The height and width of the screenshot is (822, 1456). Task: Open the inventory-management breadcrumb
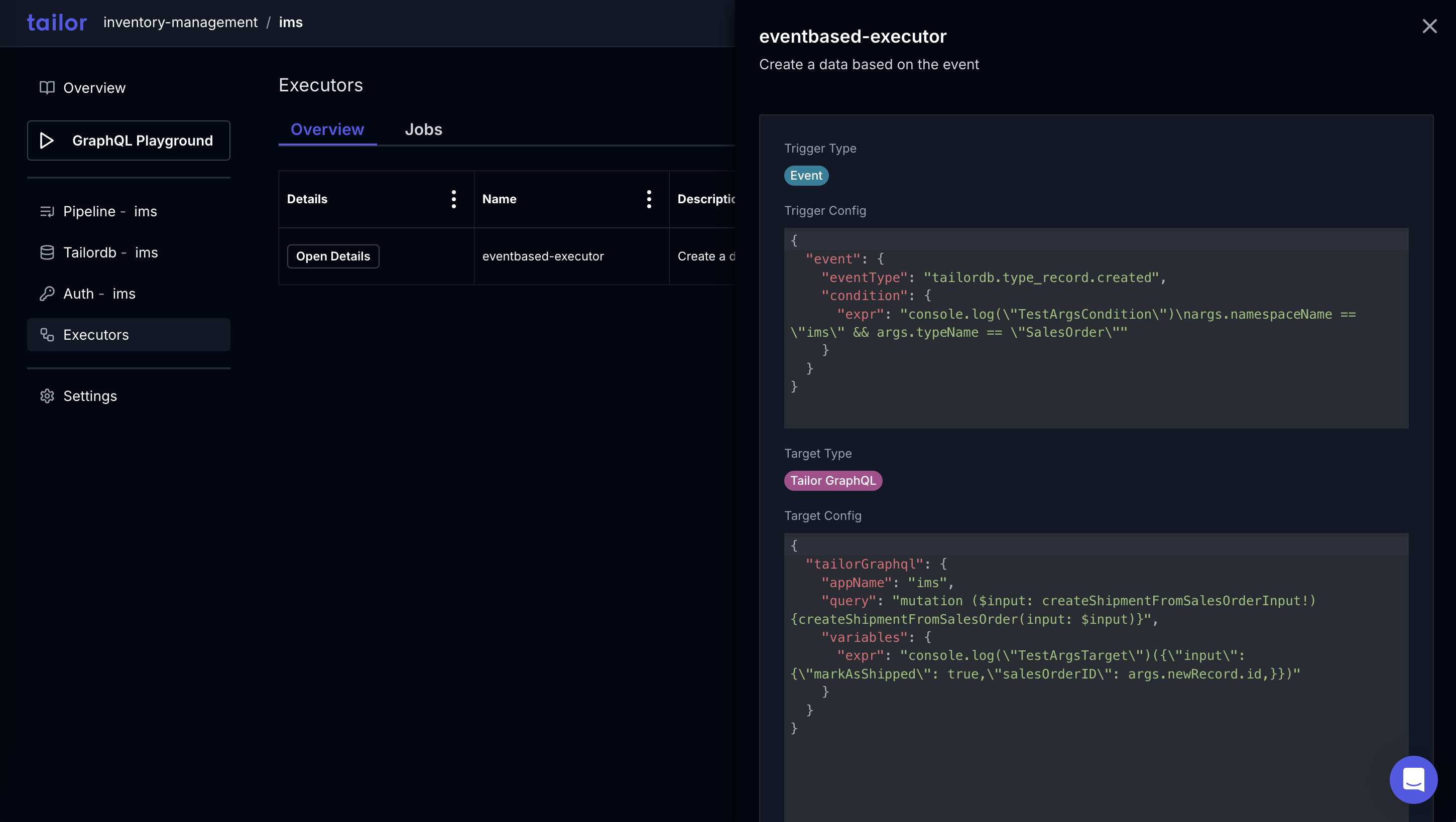(180, 22)
